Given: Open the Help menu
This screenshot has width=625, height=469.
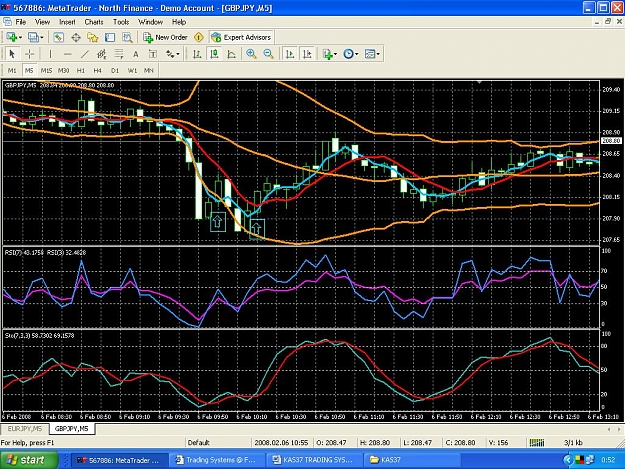Looking at the screenshot, I should point(179,22).
